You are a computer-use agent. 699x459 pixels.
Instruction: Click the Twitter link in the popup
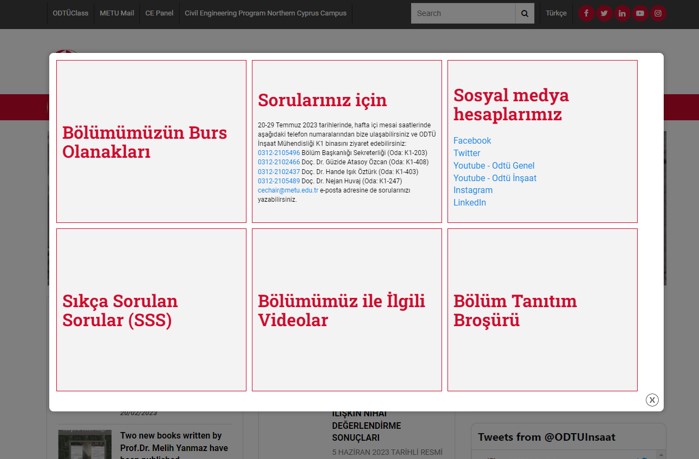click(467, 153)
